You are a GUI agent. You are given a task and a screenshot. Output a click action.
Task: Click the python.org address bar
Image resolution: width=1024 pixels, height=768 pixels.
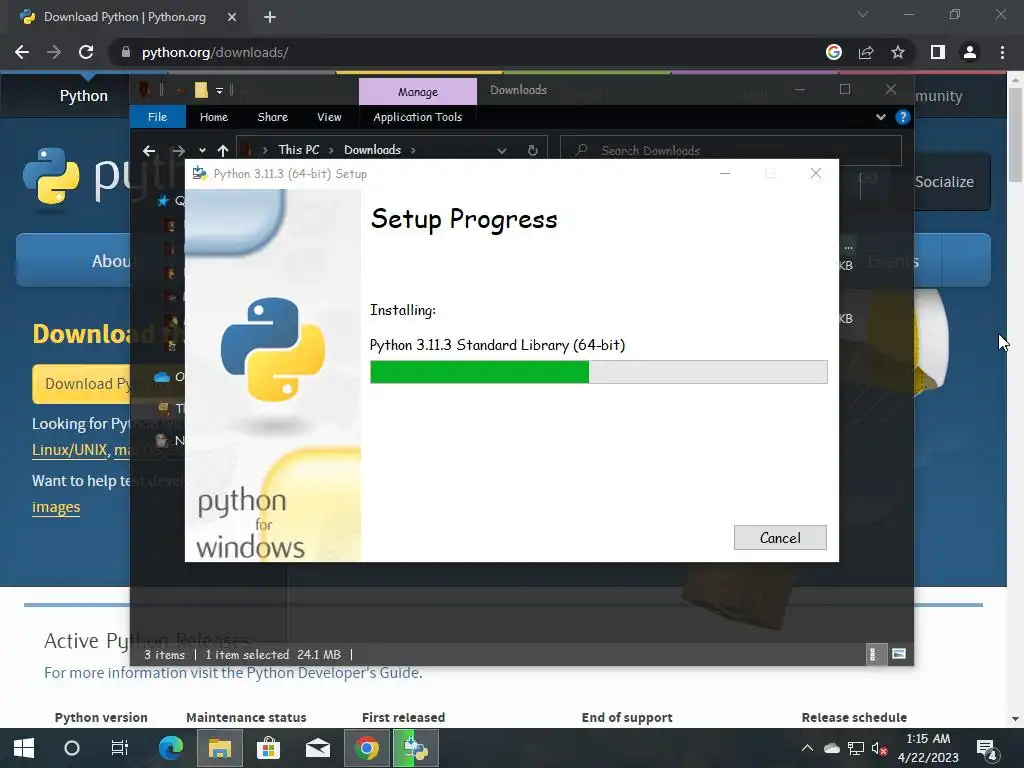(457, 52)
